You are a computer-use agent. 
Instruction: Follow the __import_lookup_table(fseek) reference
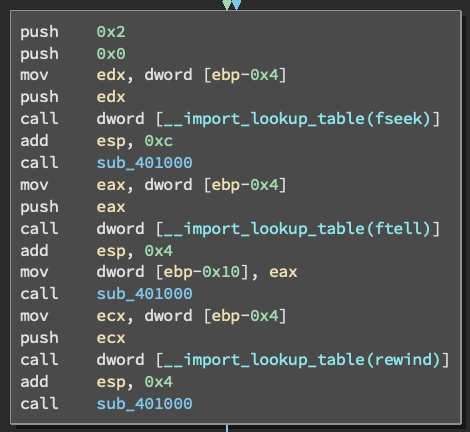[297, 119]
